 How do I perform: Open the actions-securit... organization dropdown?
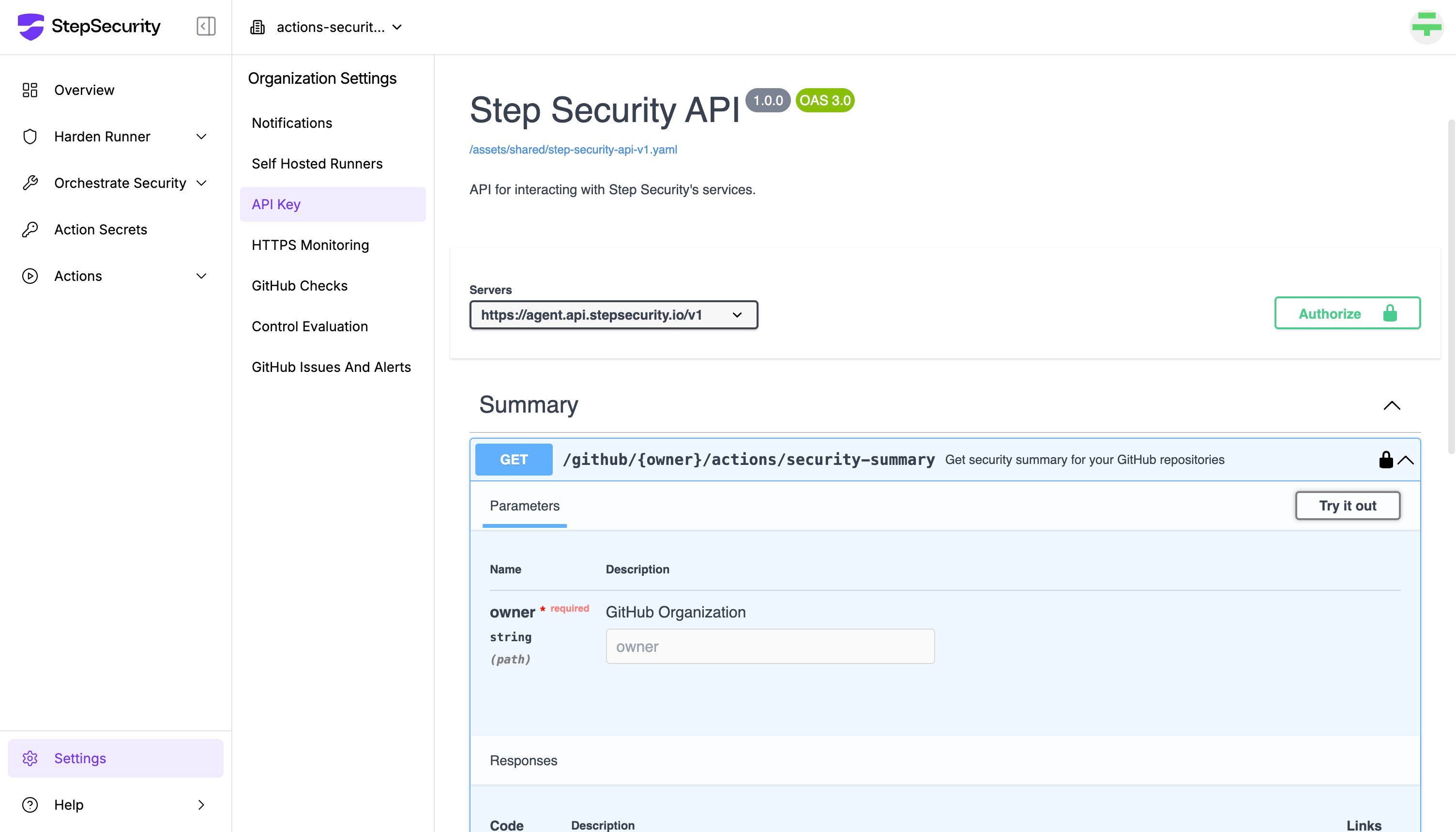[x=327, y=28]
